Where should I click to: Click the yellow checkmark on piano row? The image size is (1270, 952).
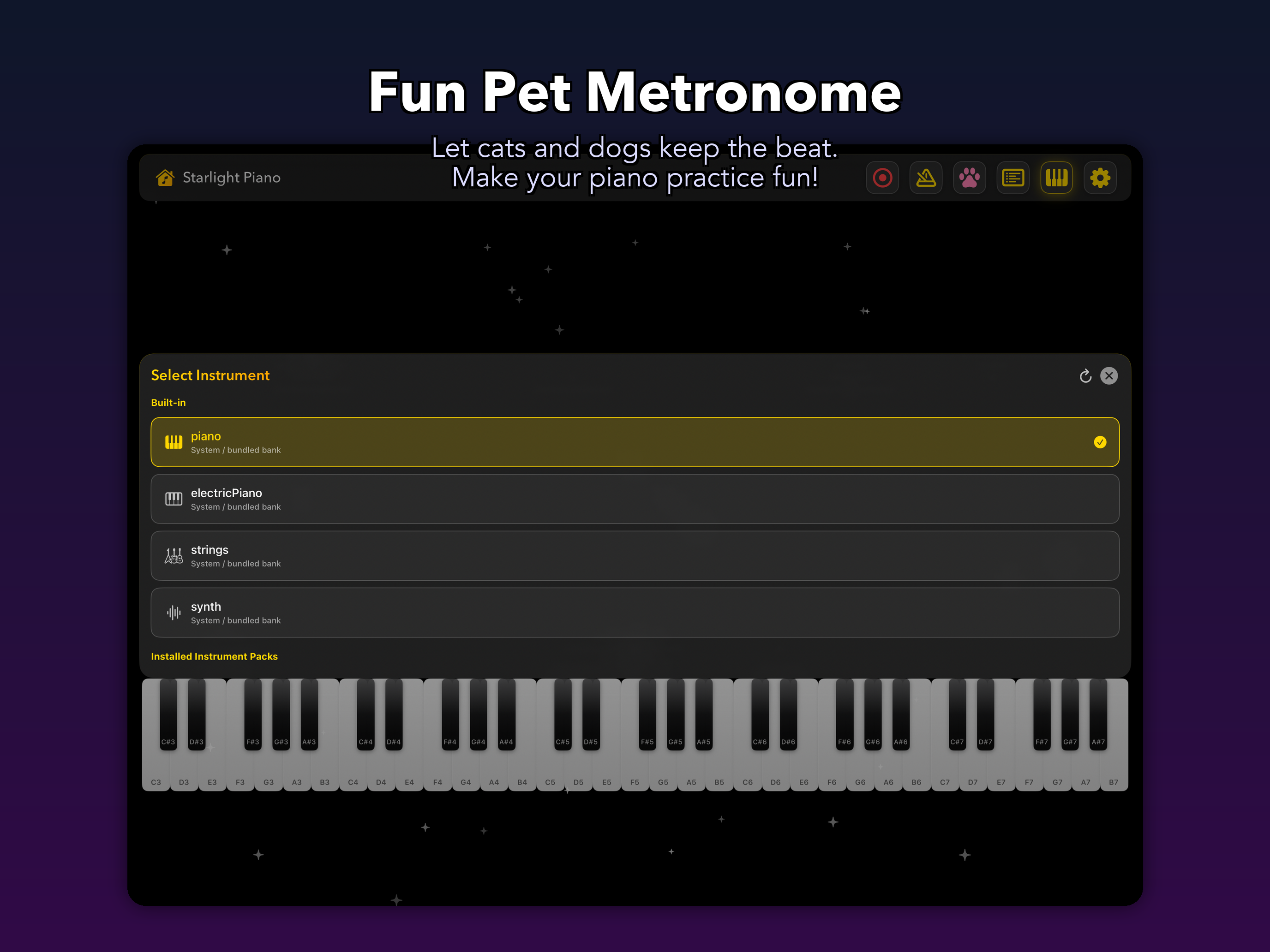coord(1100,442)
